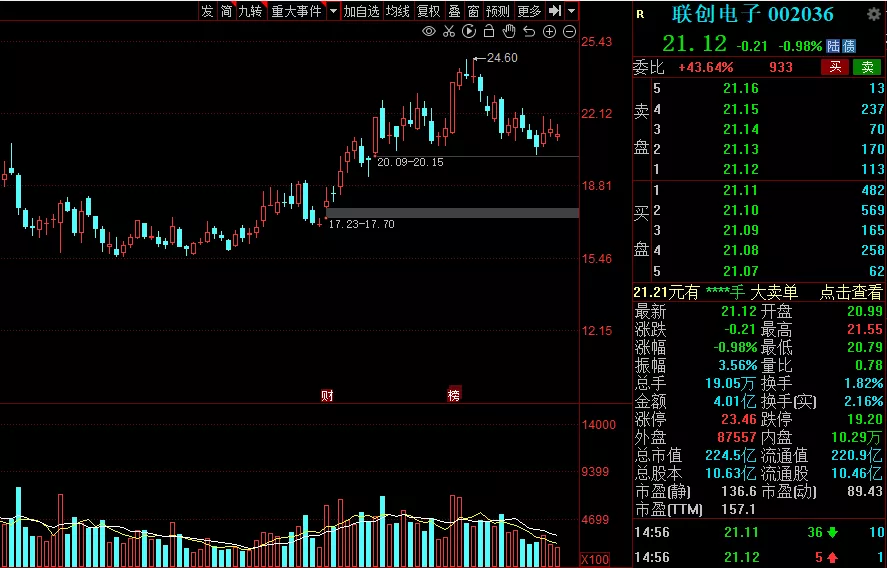Start the chart replay playback icon
This screenshot has width=887, height=568.
point(469,32)
